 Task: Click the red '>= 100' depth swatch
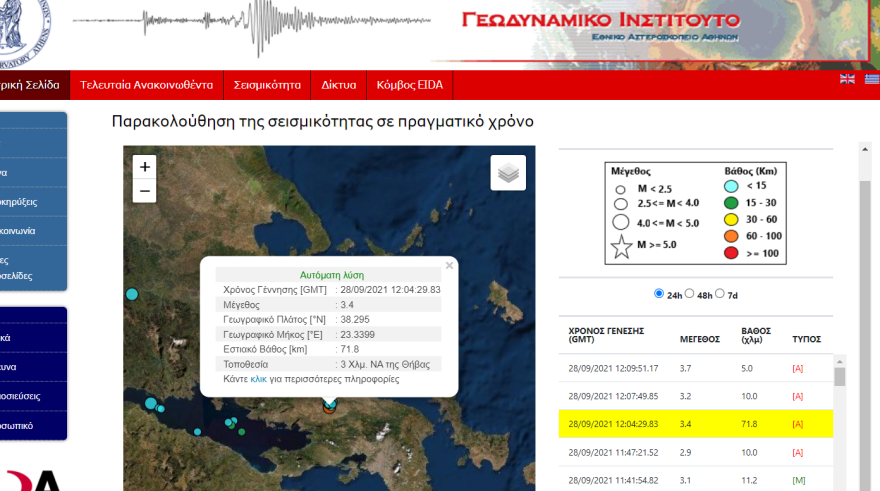pyautogui.click(x=731, y=253)
